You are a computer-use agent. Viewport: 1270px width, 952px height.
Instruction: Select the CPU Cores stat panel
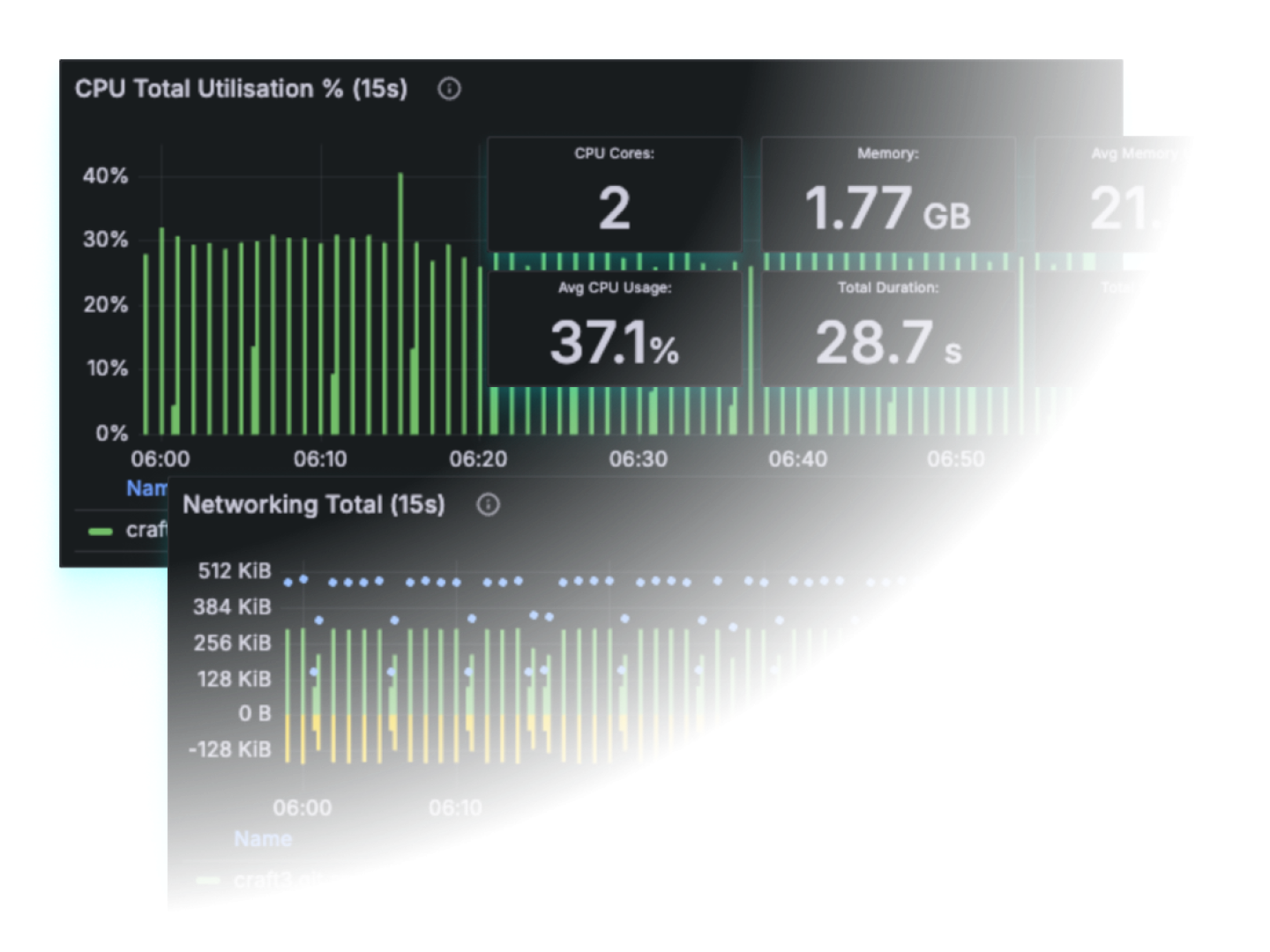614,195
